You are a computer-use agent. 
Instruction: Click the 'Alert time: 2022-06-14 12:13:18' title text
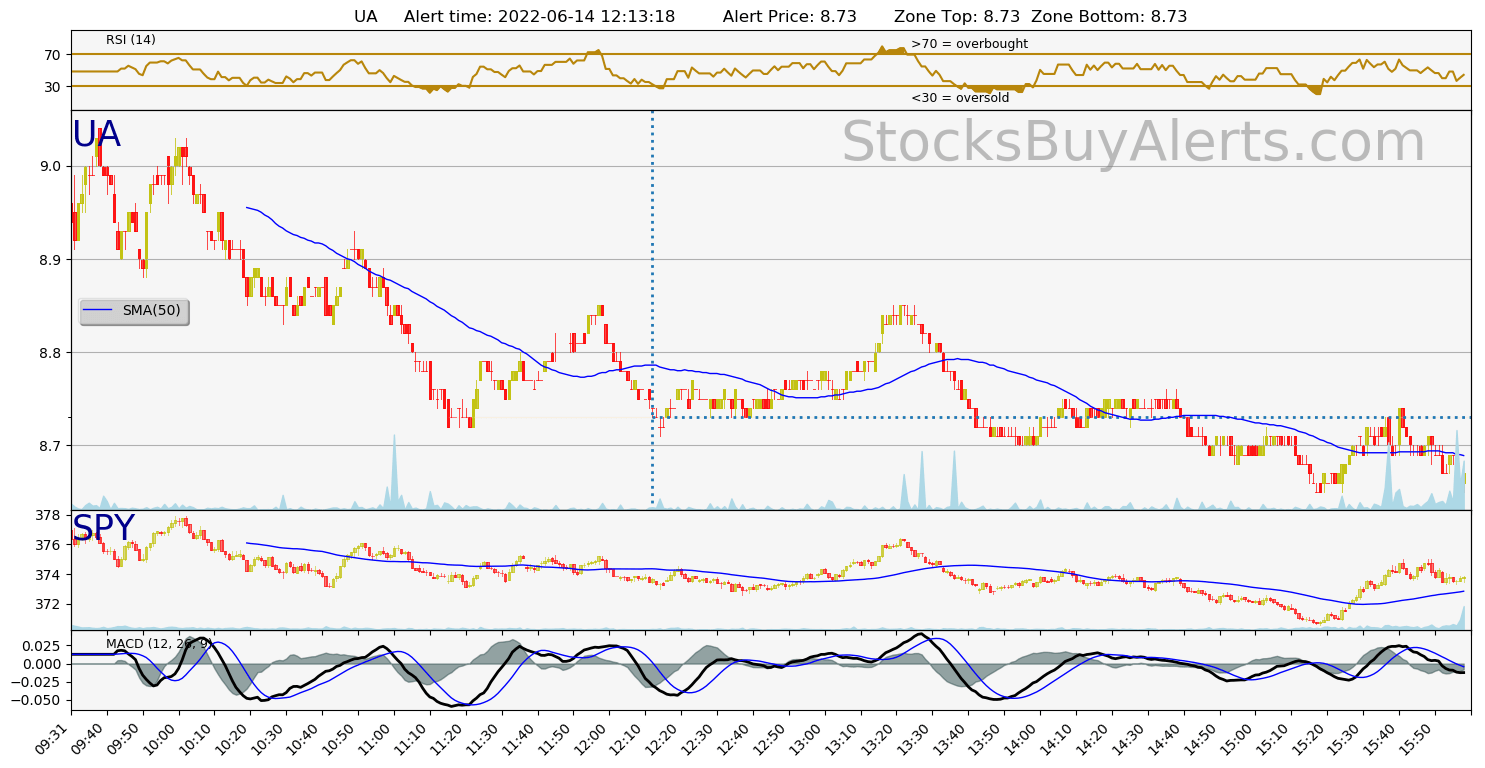[x=540, y=17]
